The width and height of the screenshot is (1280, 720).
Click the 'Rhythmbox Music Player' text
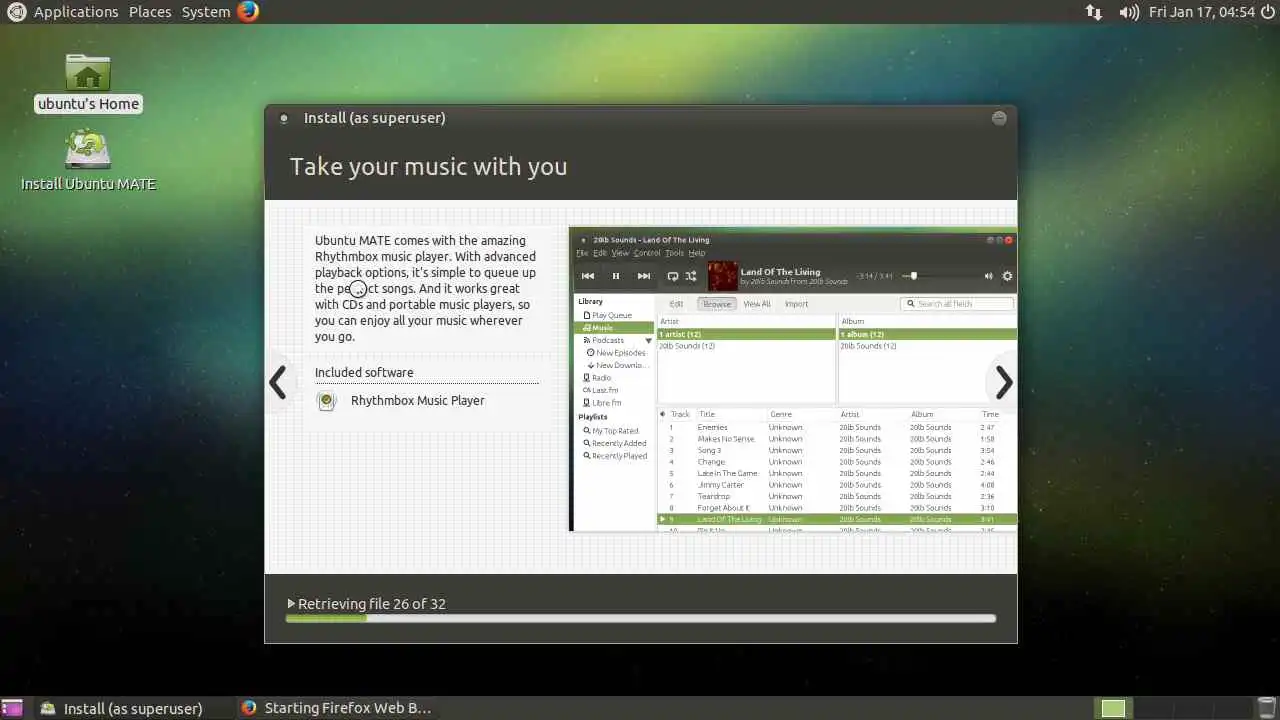pos(418,401)
